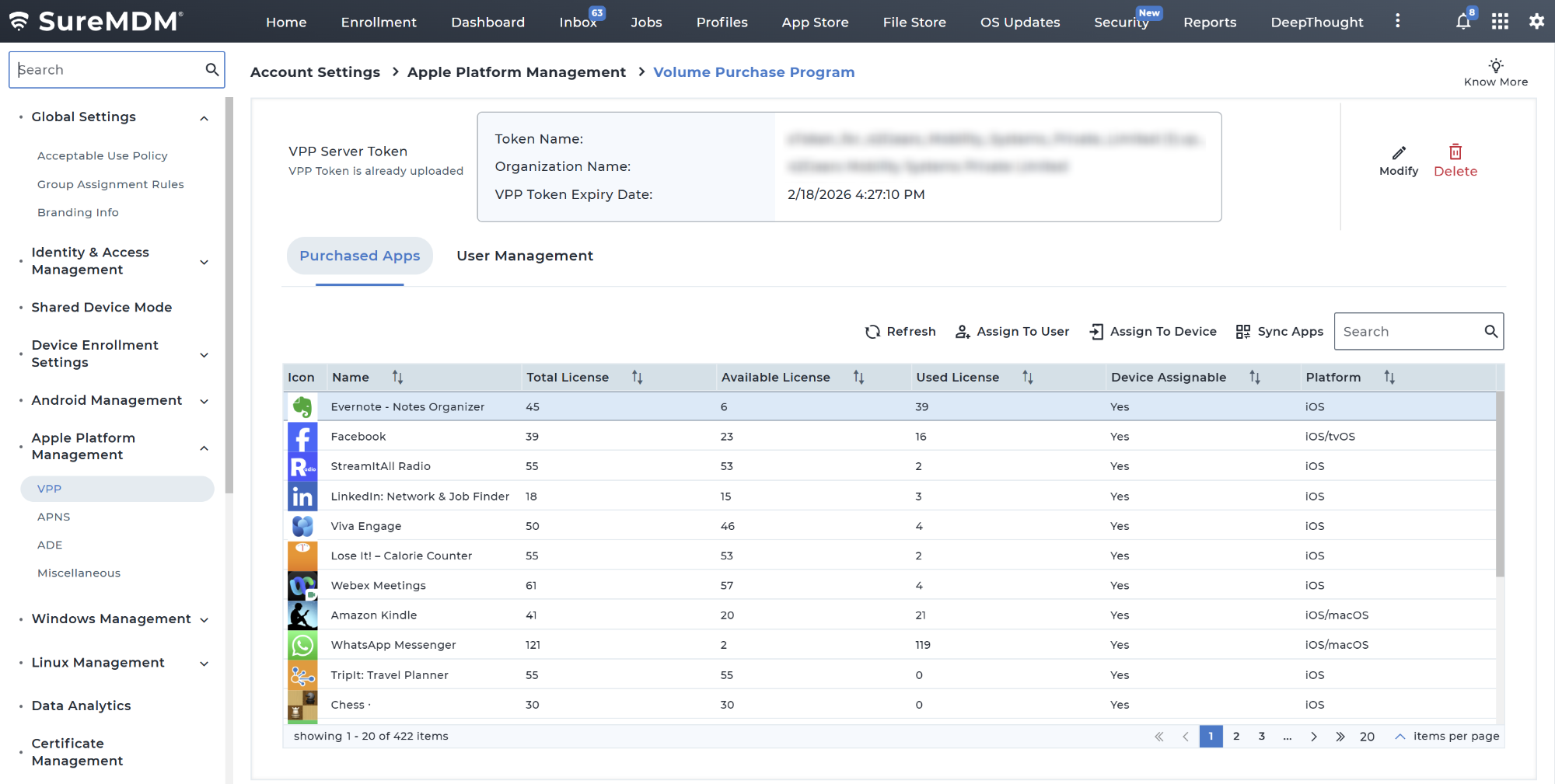Open the vertical three-dot more menu
This screenshot has height=784, width=1555.
point(1397,21)
